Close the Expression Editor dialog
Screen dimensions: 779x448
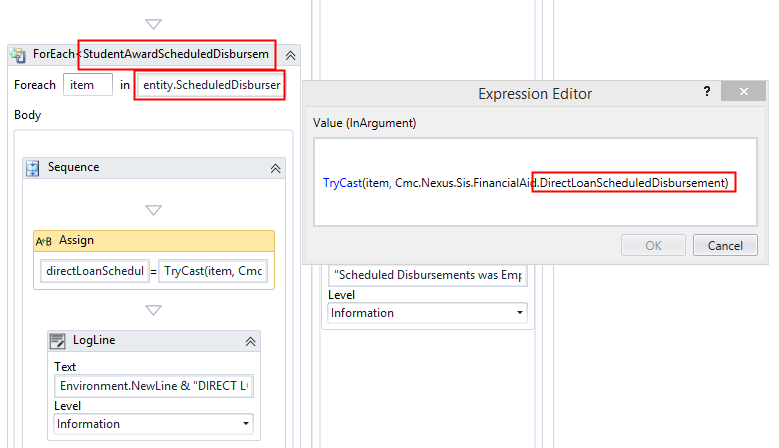741,92
